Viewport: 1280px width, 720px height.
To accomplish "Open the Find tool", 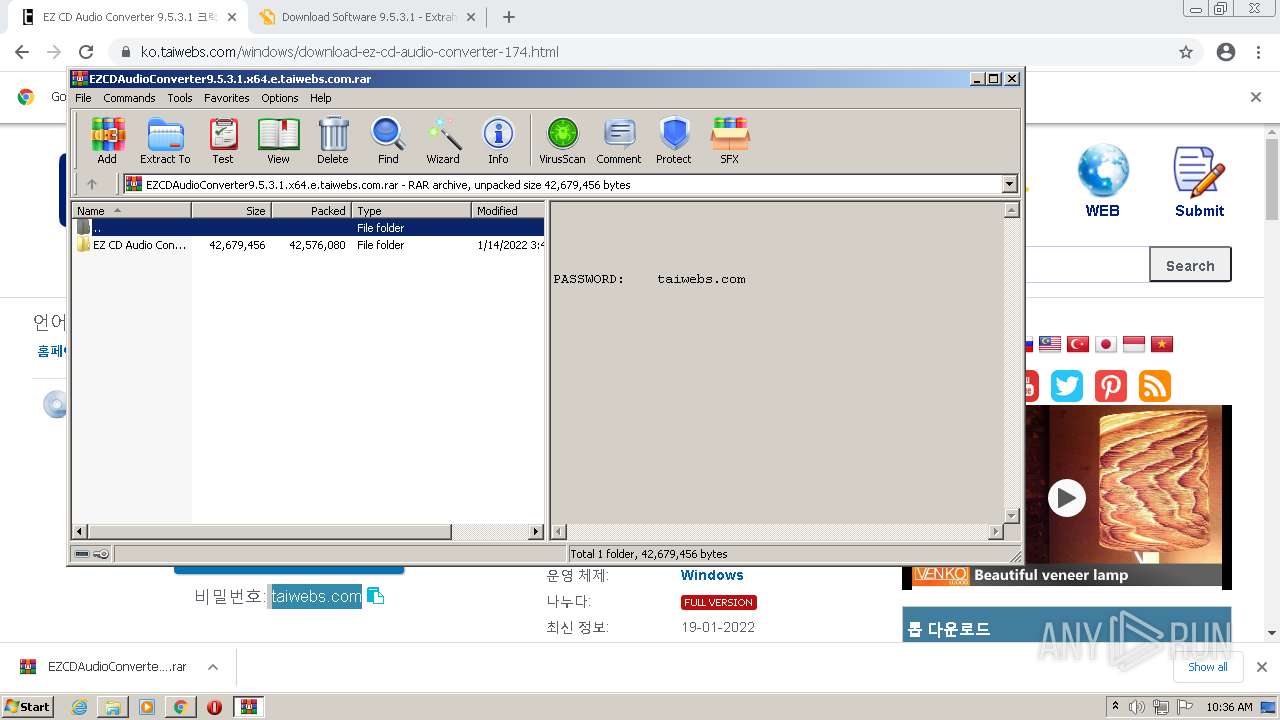I will coord(388,140).
